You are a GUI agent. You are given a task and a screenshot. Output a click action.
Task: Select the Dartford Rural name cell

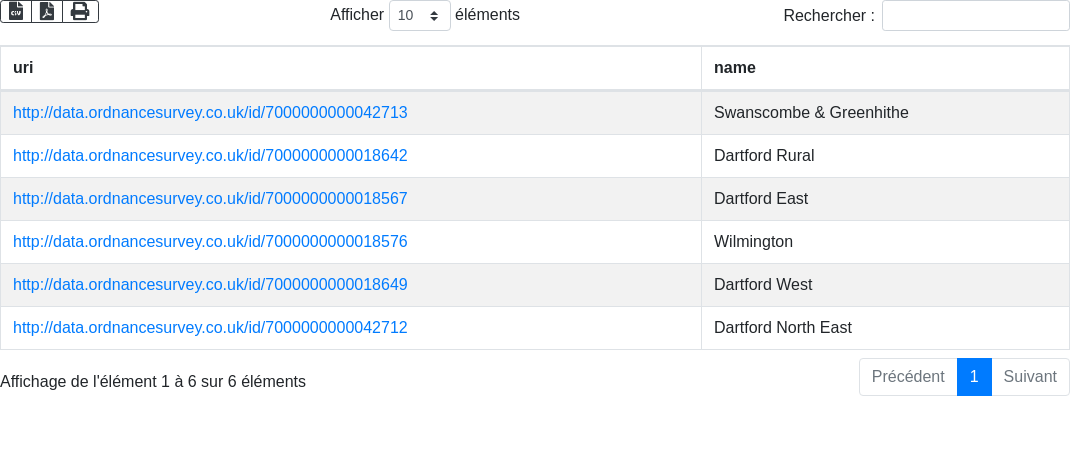[x=764, y=156]
